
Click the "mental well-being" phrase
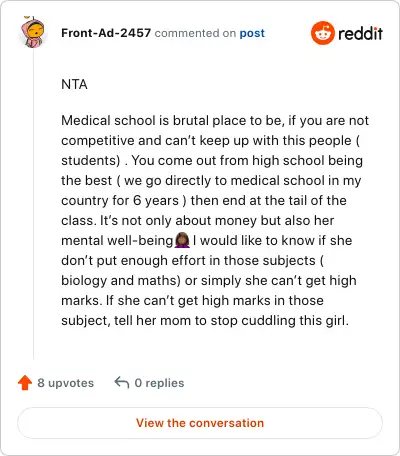[117, 240]
